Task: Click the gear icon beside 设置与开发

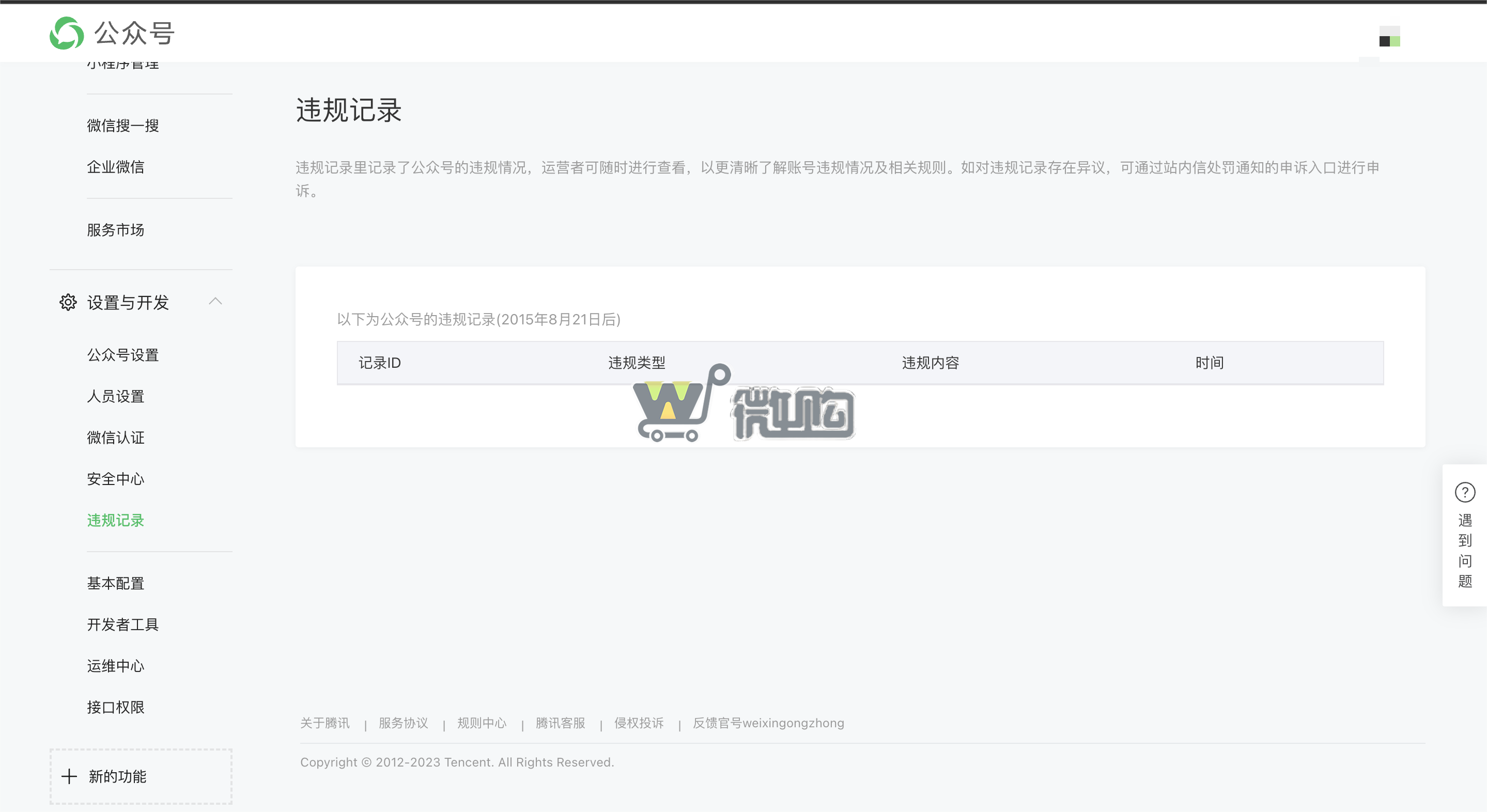Action: pyautogui.click(x=68, y=301)
